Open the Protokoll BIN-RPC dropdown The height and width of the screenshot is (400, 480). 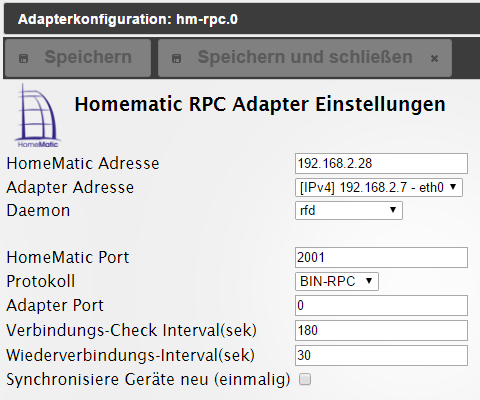click(337, 281)
